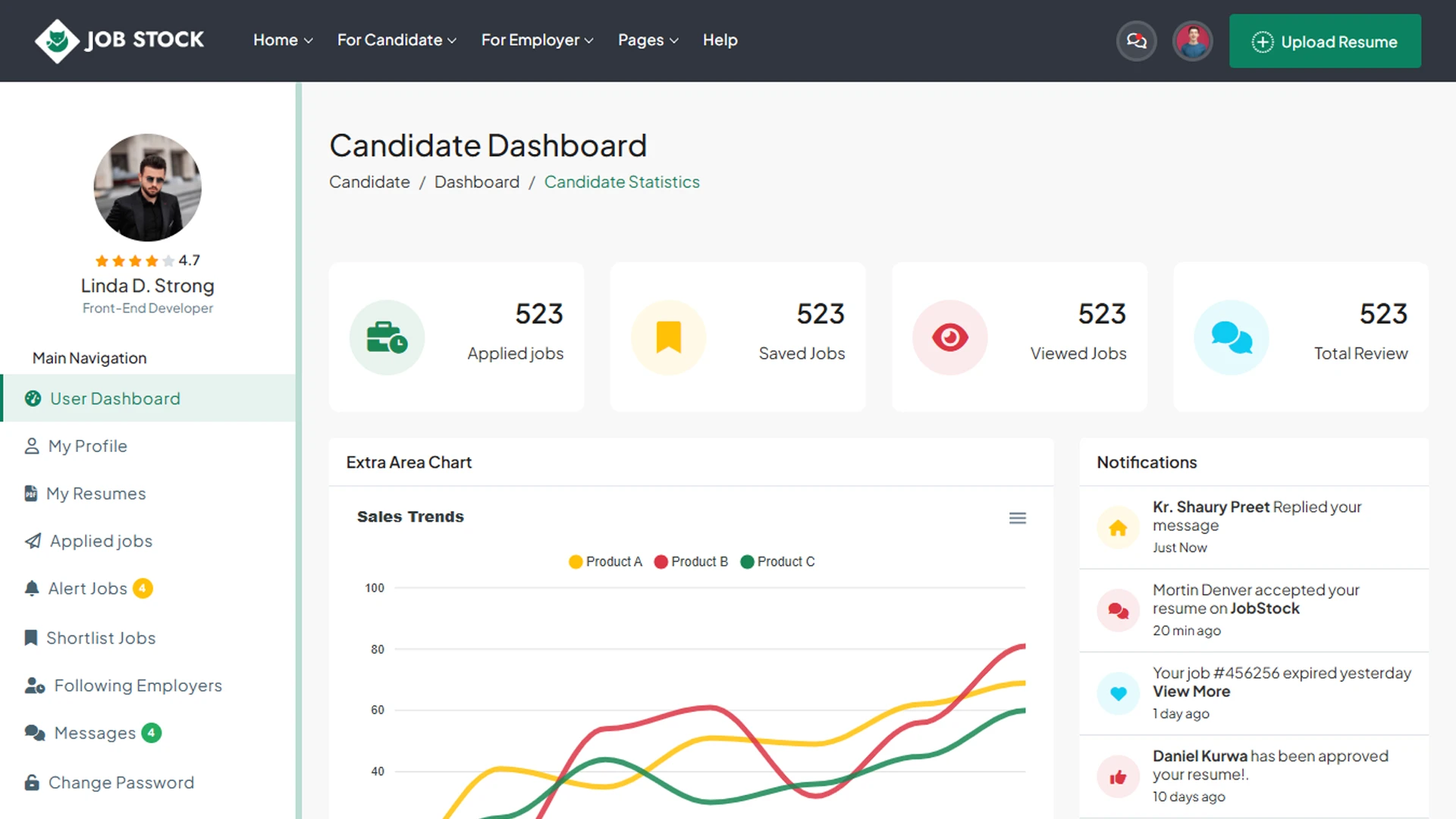Click thumbs-up icon on Daniel Kurwa notification
The width and height of the screenshot is (1456, 819).
[1118, 777]
